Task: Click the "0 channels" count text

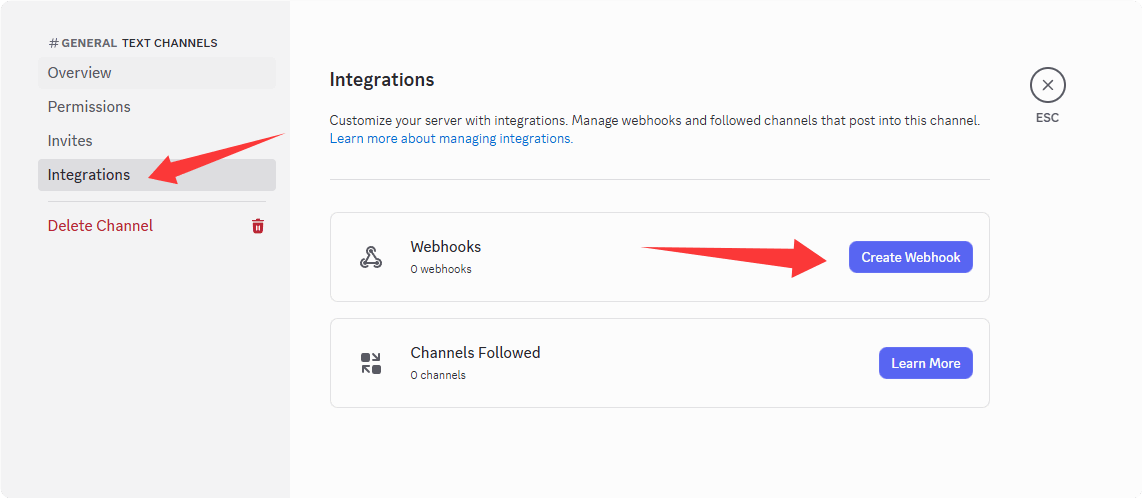Action: click(438, 375)
